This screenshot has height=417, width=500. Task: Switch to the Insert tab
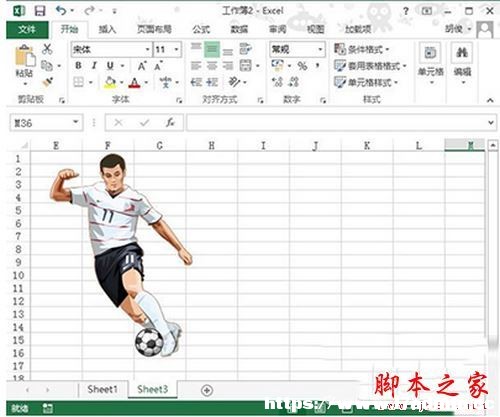(x=107, y=29)
